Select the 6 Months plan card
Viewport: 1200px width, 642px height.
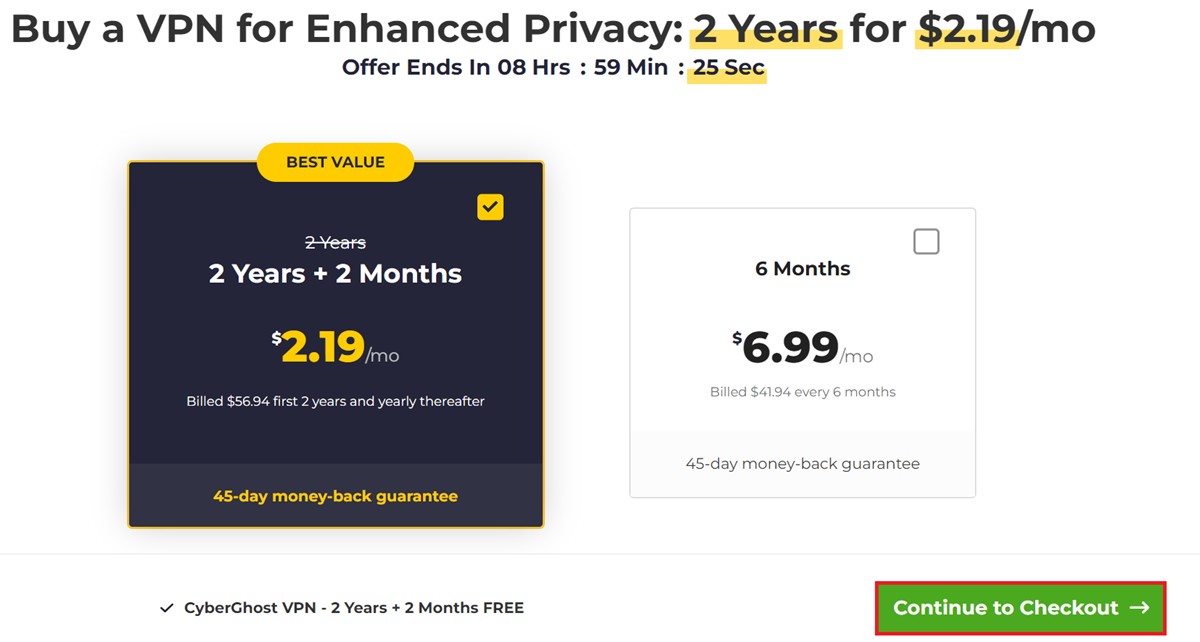802,353
